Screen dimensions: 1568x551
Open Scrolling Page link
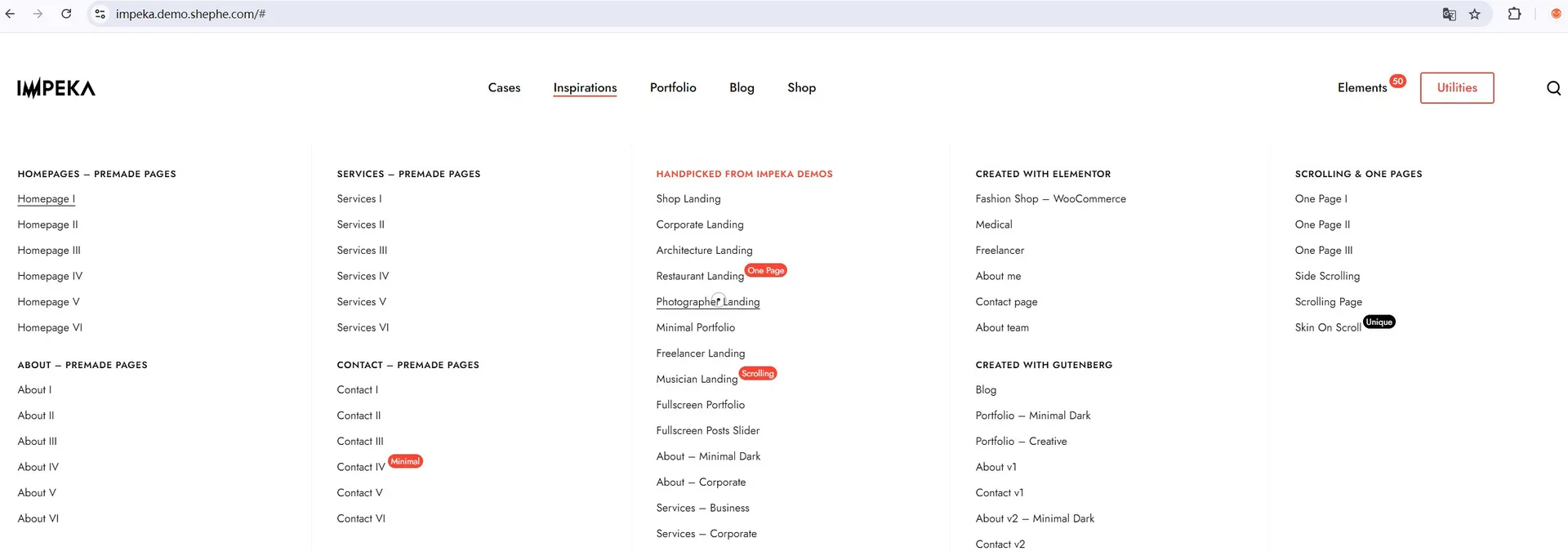coord(1328,302)
